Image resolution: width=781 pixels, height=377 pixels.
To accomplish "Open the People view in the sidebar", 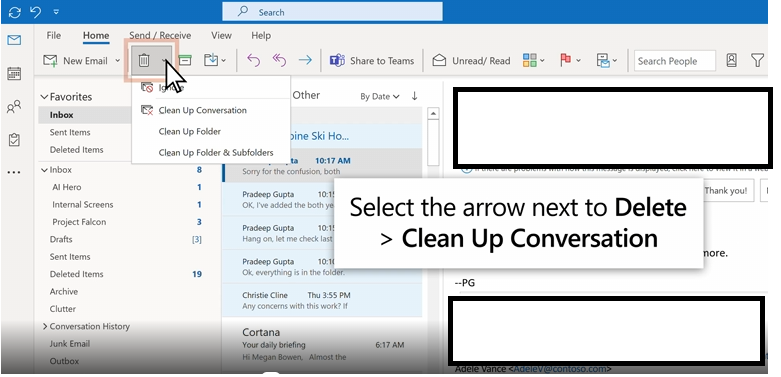I will [x=14, y=106].
